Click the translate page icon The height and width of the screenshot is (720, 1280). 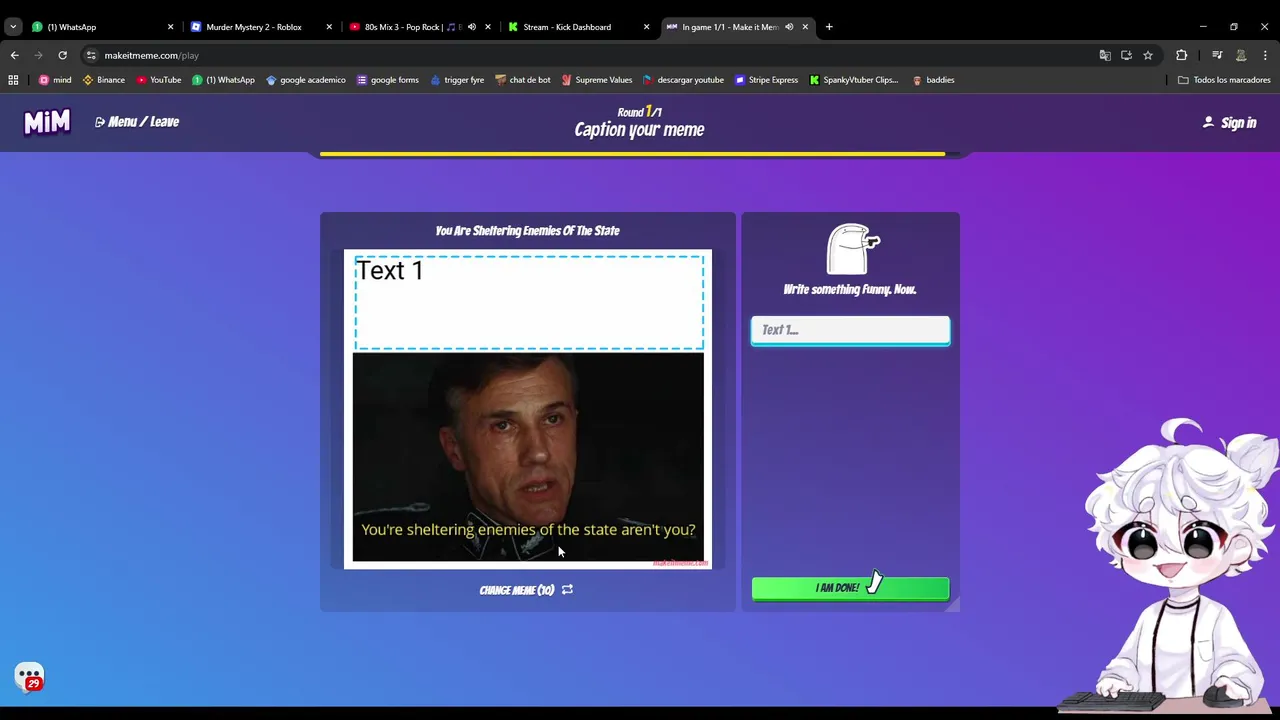[x=1105, y=55]
